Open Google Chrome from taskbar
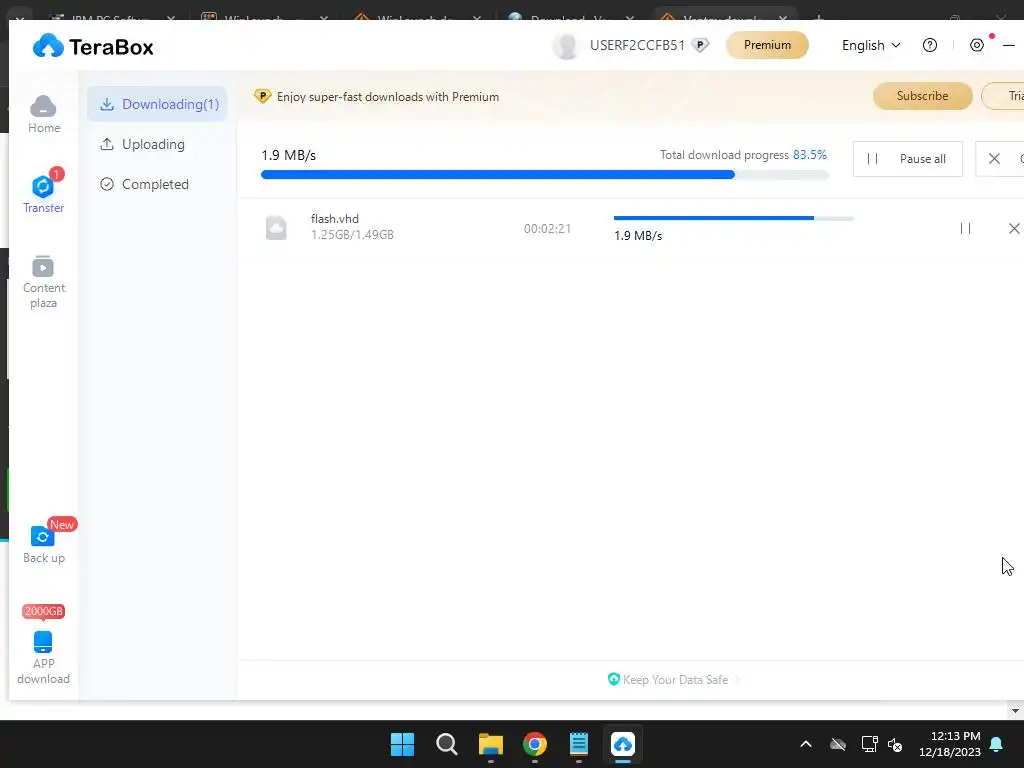 (535, 744)
